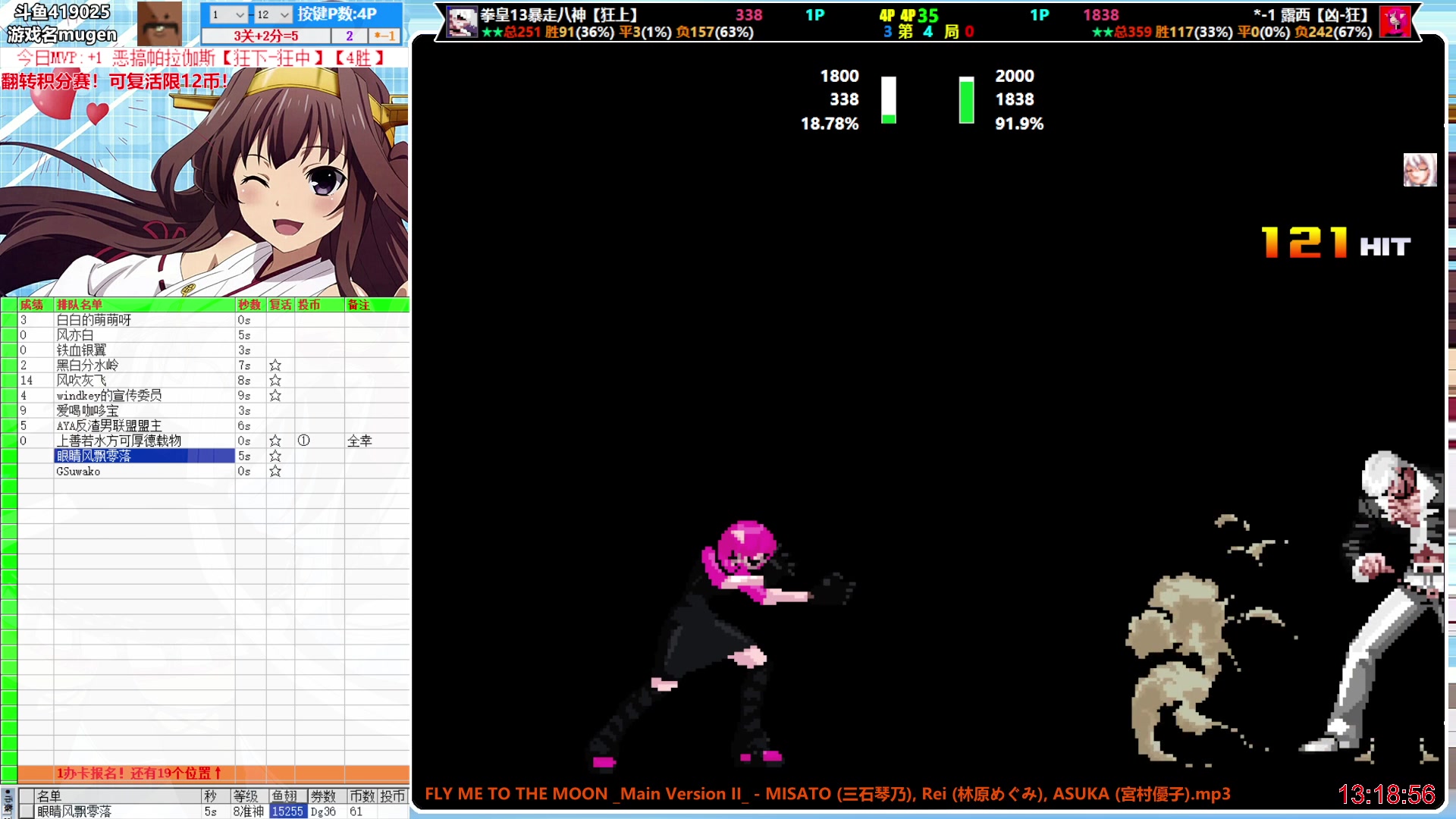
Task: Click the revive star in 上善若水方可厚德载物 row
Action: tap(275, 441)
